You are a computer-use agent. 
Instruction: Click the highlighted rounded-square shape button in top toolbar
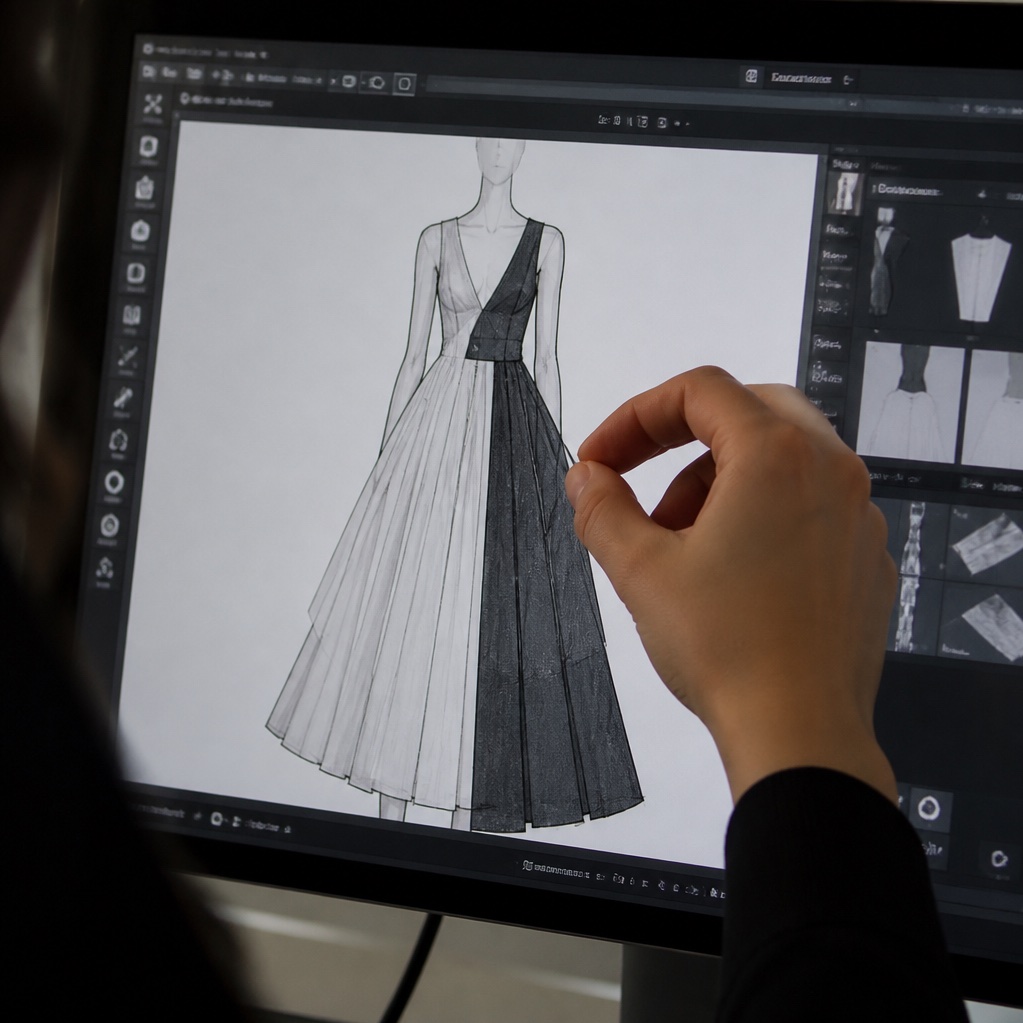click(x=405, y=84)
